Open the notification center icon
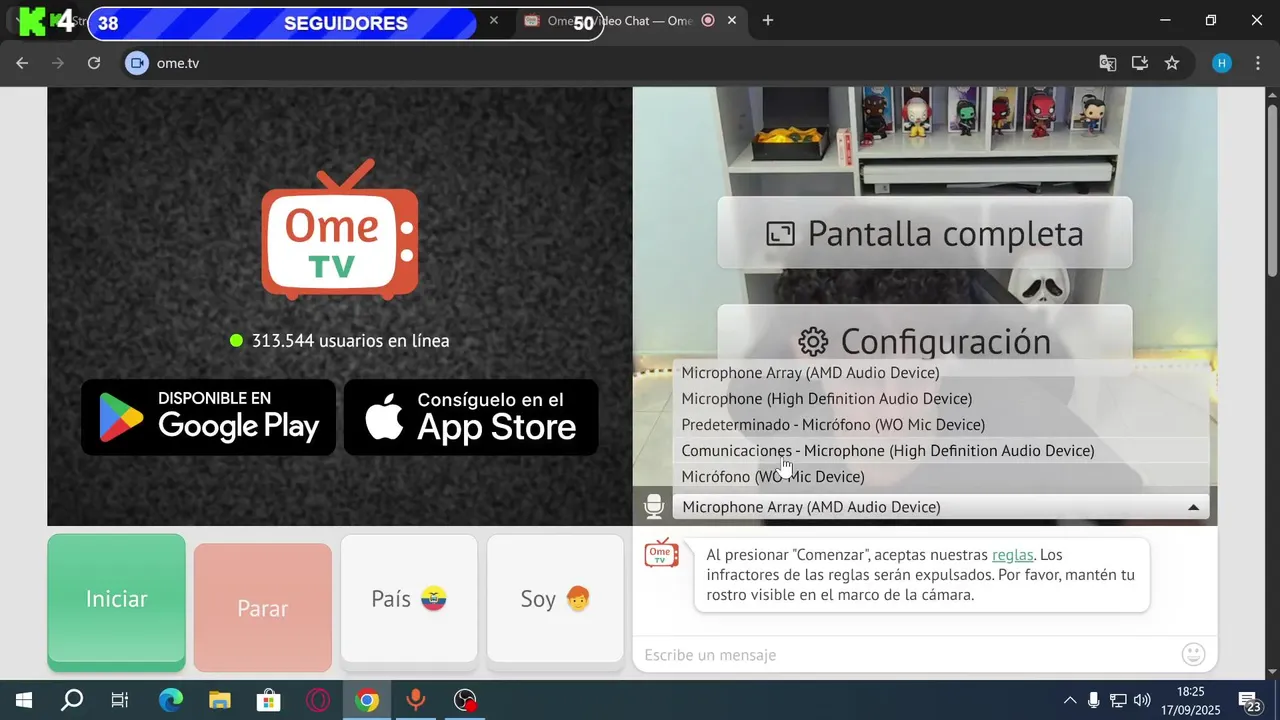Screen dimensions: 1280x720 [x=1250, y=701]
